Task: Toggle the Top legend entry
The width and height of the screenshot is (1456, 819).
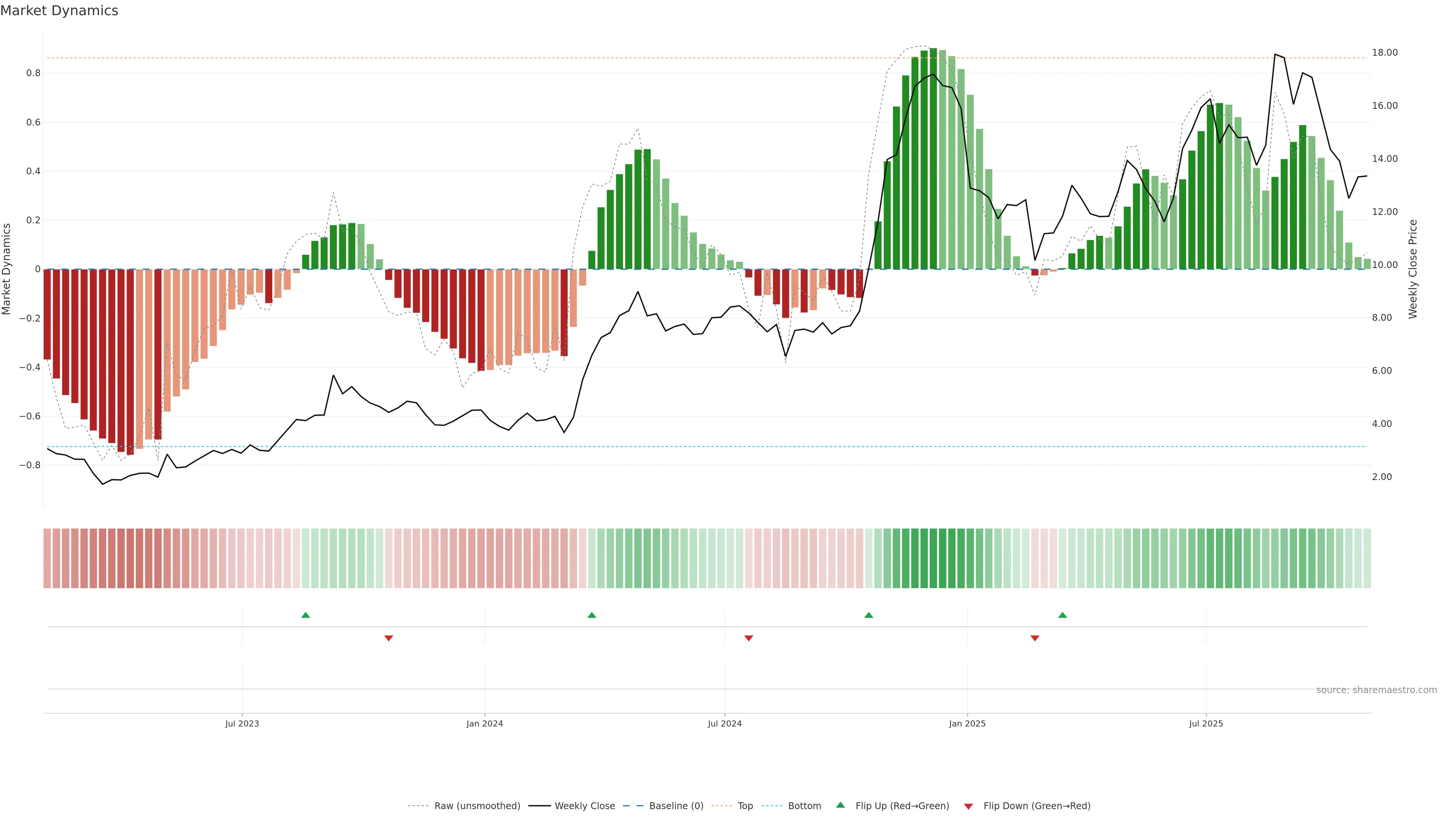Action: click(x=745, y=806)
